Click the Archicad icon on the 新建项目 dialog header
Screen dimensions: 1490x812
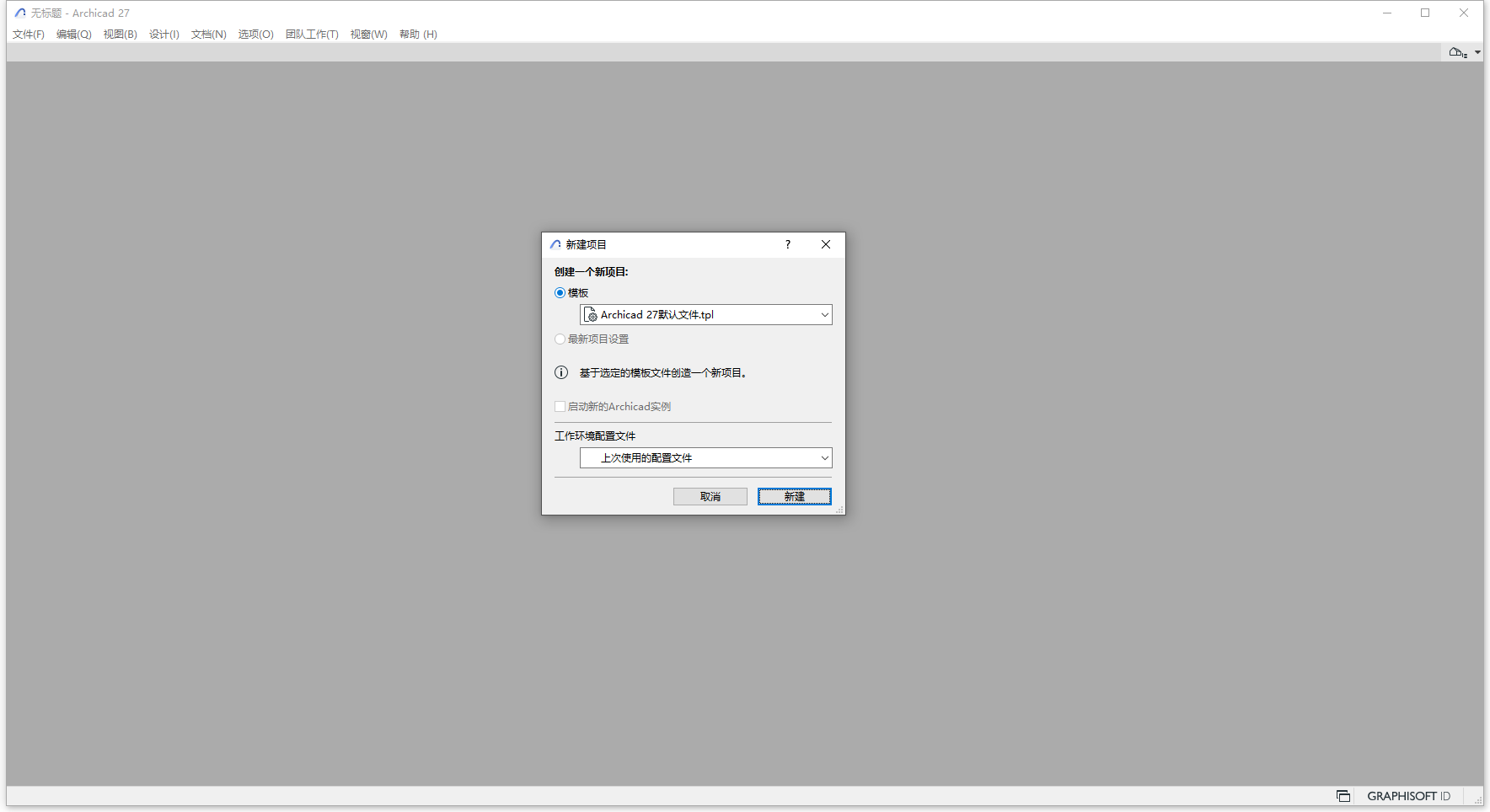(x=555, y=243)
